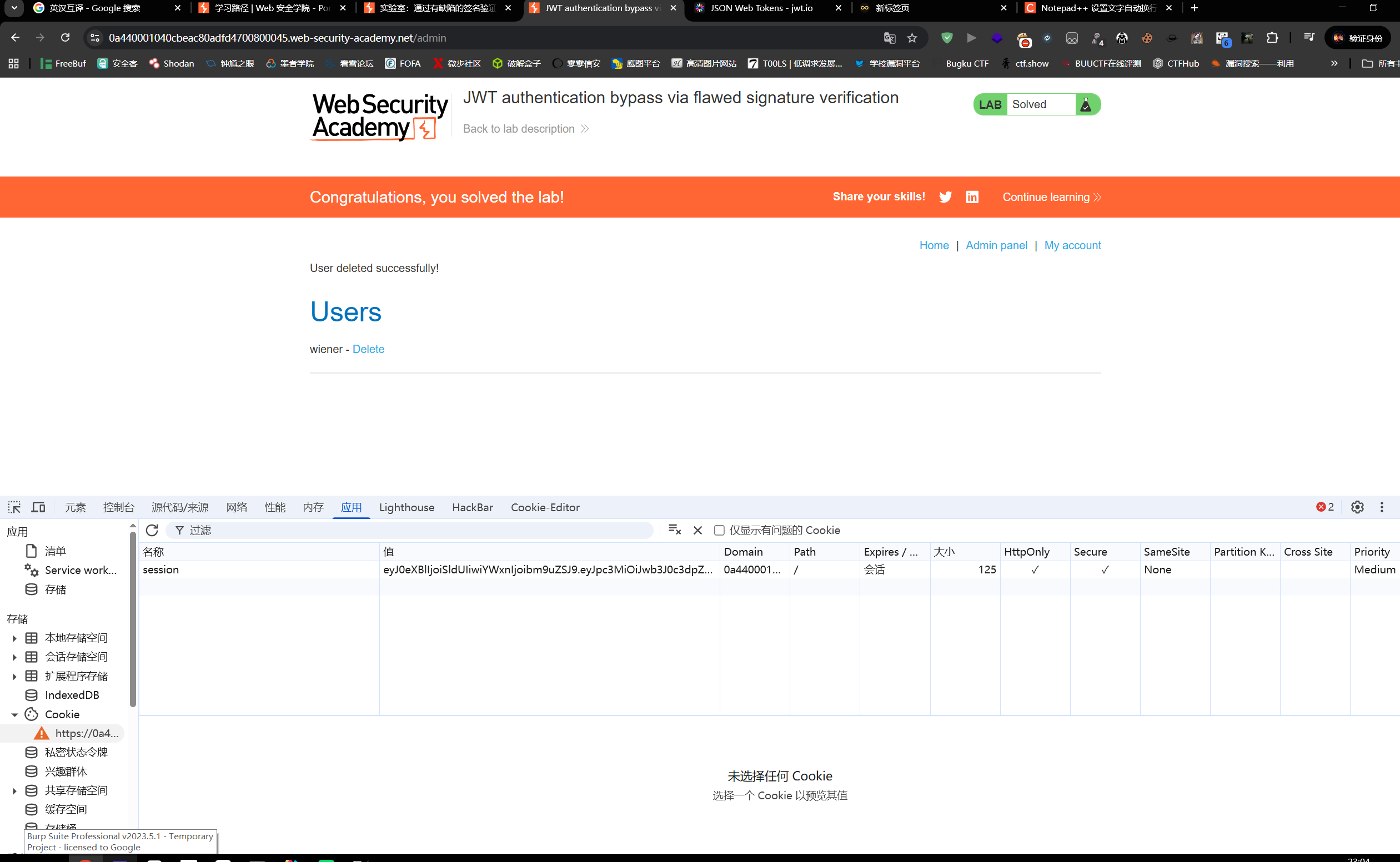Image resolution: width=1400 pixels, height=862 pixels.
Task: Switch to the Lighthouse DevTools tab
Action: 406,507
